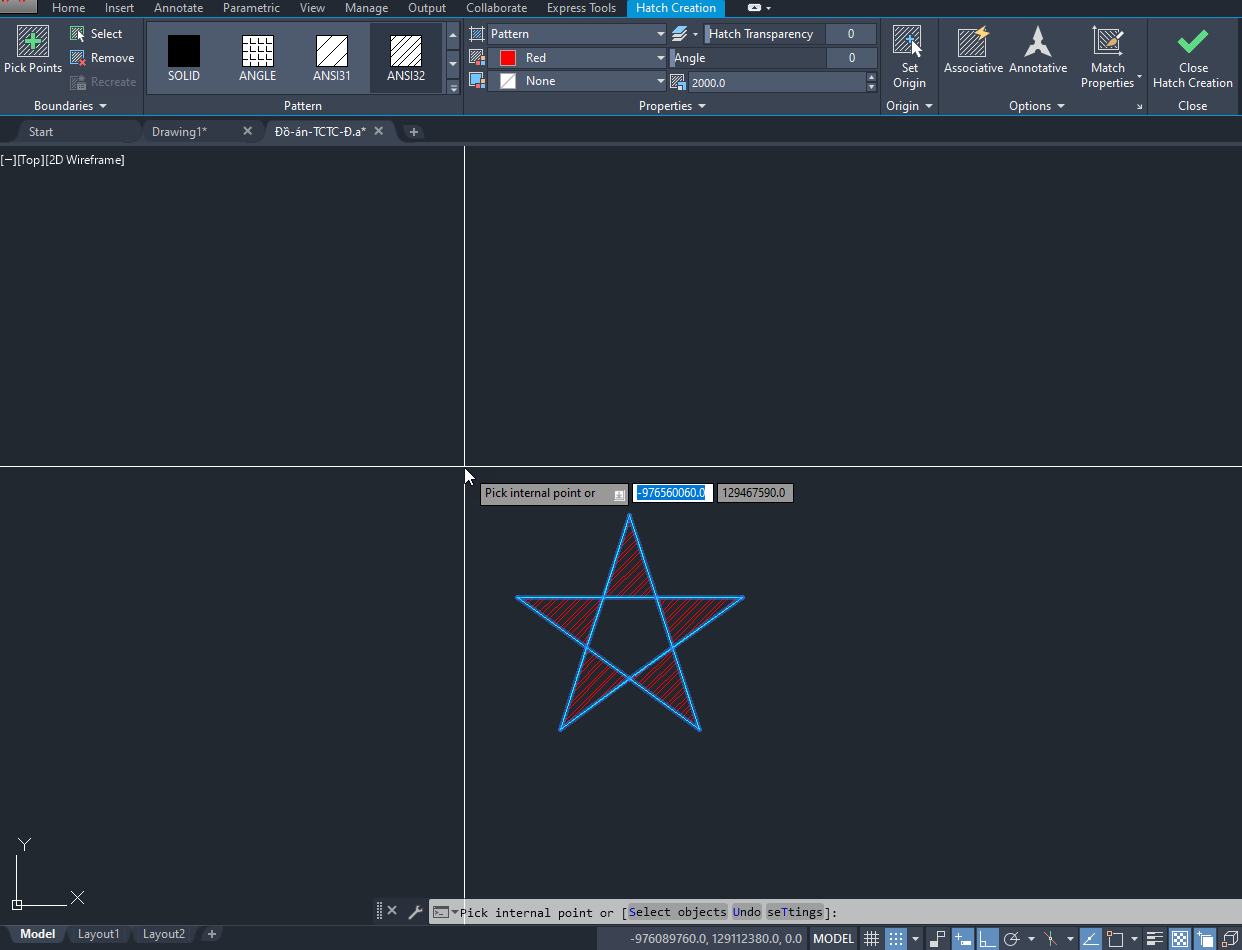Viewport: 1242px width, 950px height.
Task: Click the seTtings command-line option
Action: tap(795, 912)
